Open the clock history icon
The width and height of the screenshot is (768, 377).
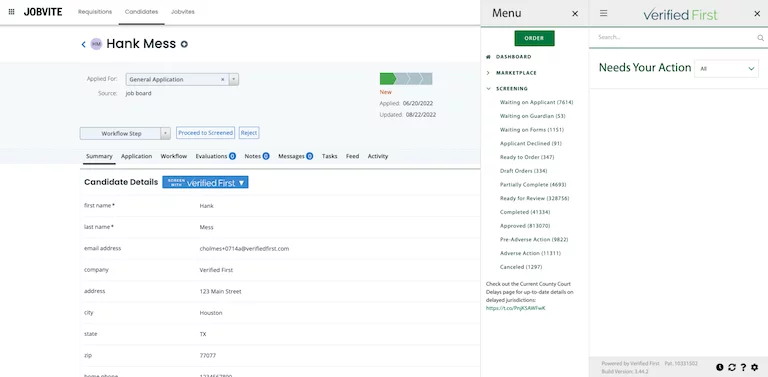point(720,367)
